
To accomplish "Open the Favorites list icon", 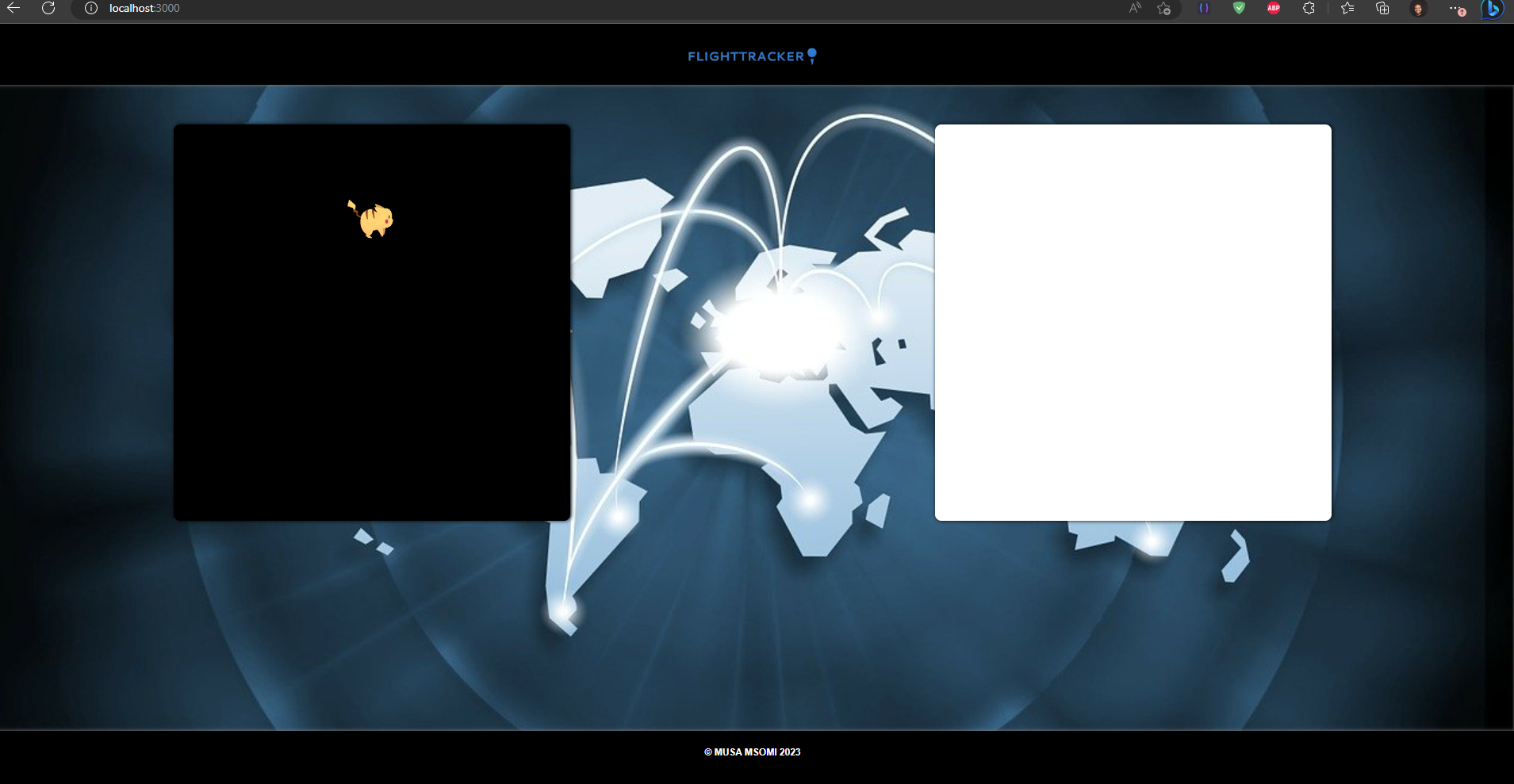I will click(x=1347, y=8).
